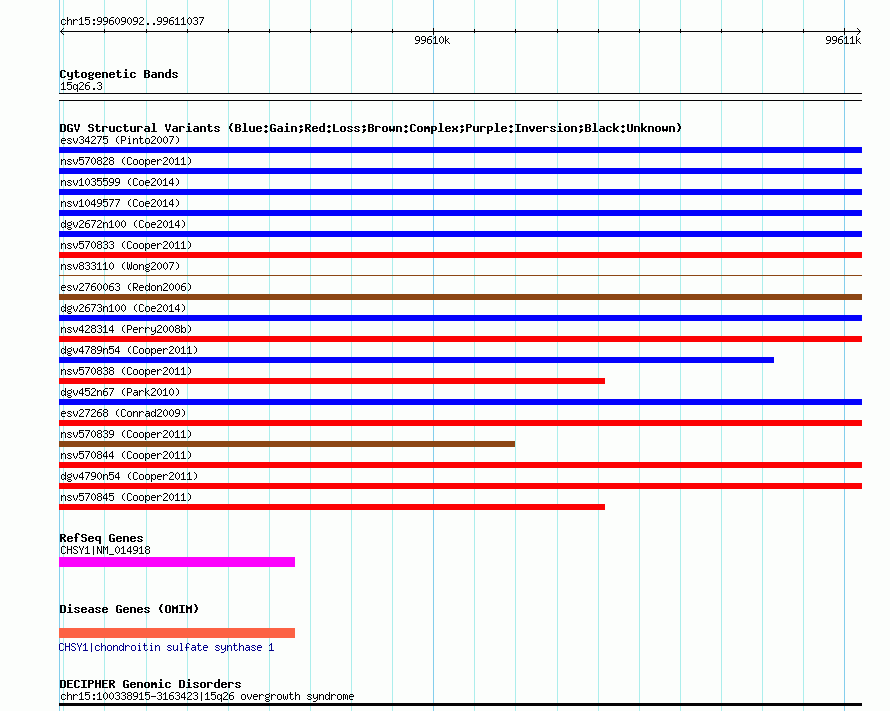890x711 pixels.
Task: Click the red nsv570838 (Cooper2011) loss bar
Action: [332, 381]
